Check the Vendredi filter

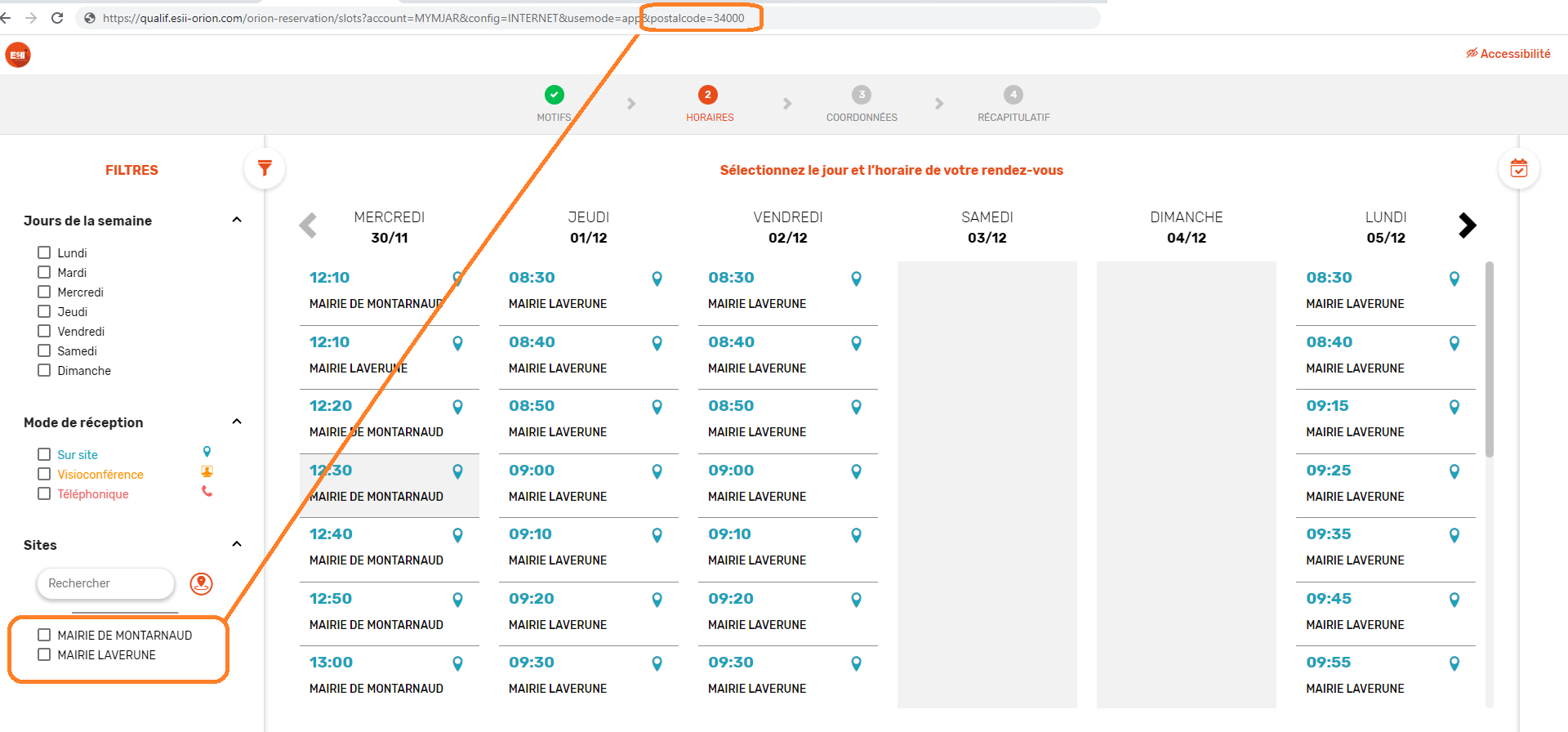pyautogui.click(x=44, y=331)
